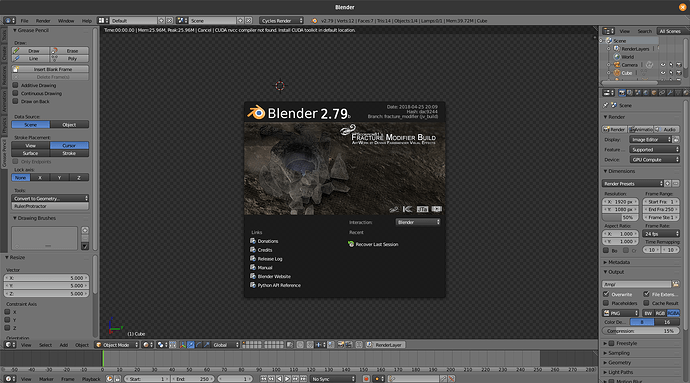690x383 pixels.
Task: Adjust the Compression slider
Action: coord(641,331)
